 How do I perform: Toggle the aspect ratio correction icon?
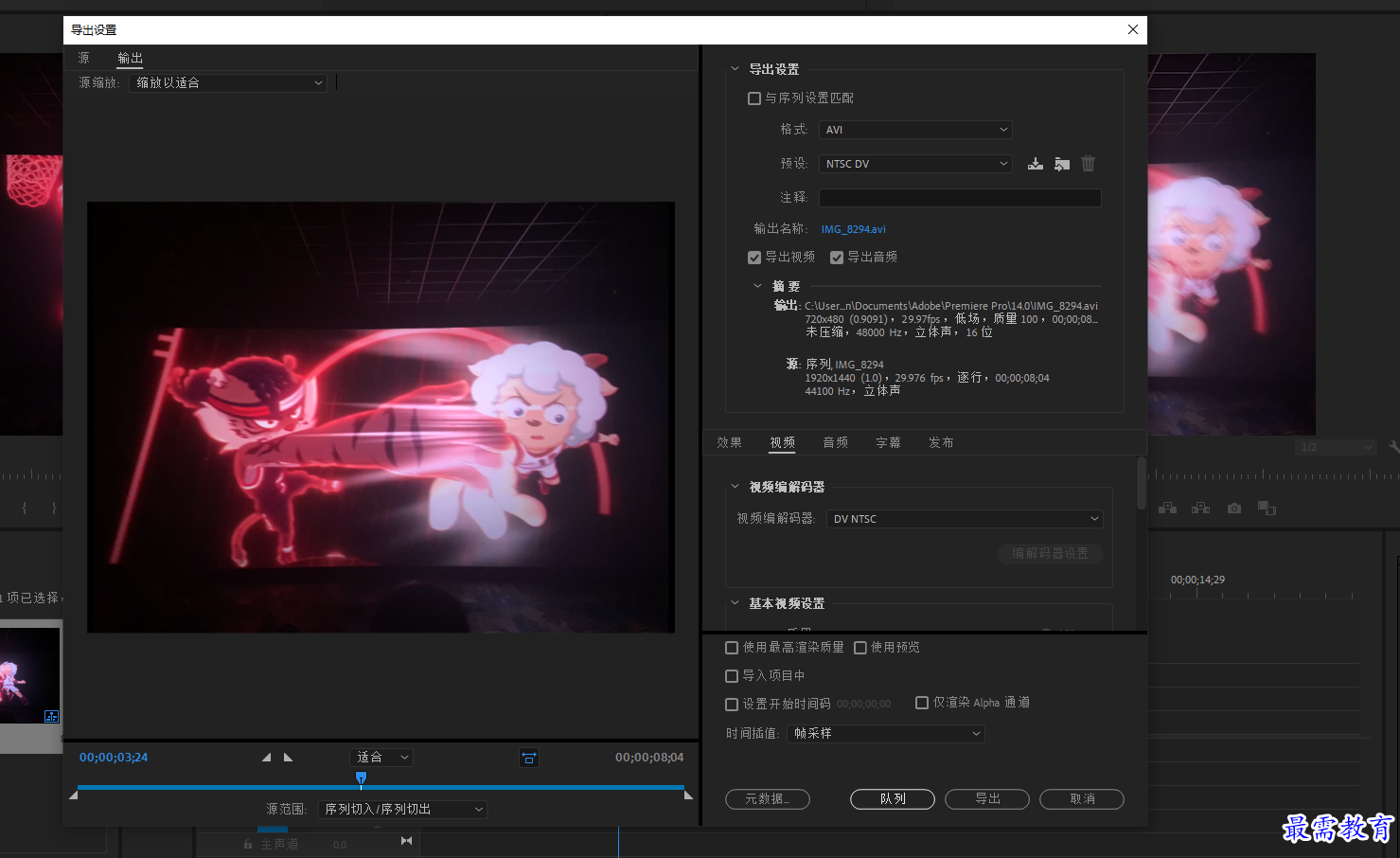click(x=529, y=758)
